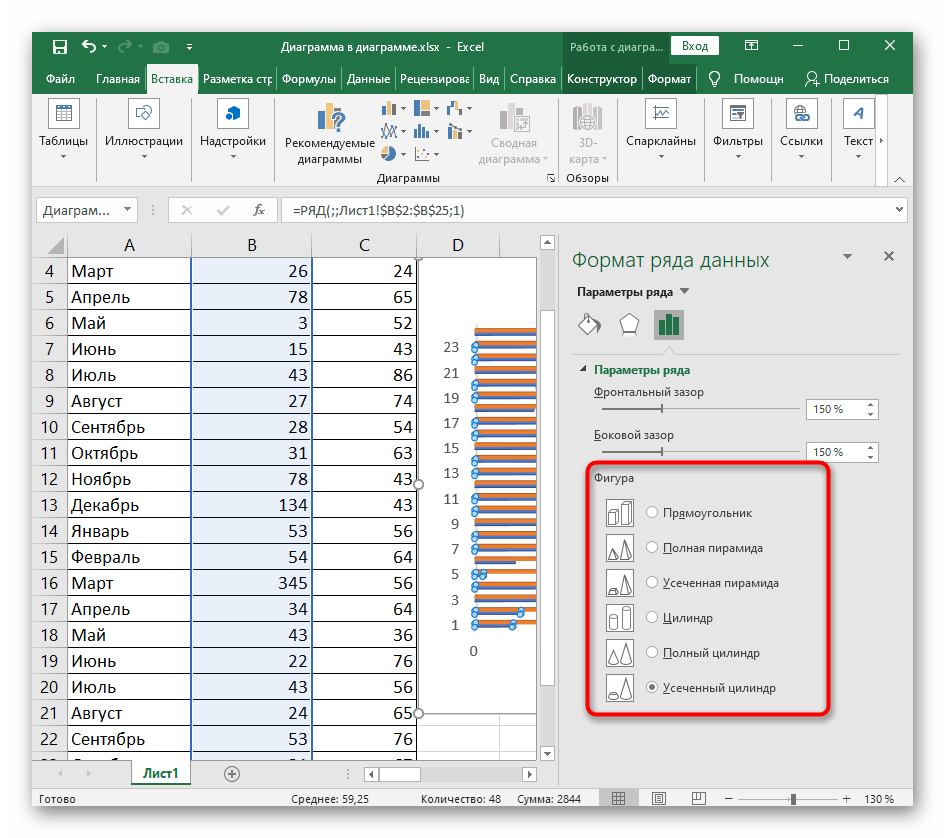Open undo history dropdown arrow

coord(105,46)
